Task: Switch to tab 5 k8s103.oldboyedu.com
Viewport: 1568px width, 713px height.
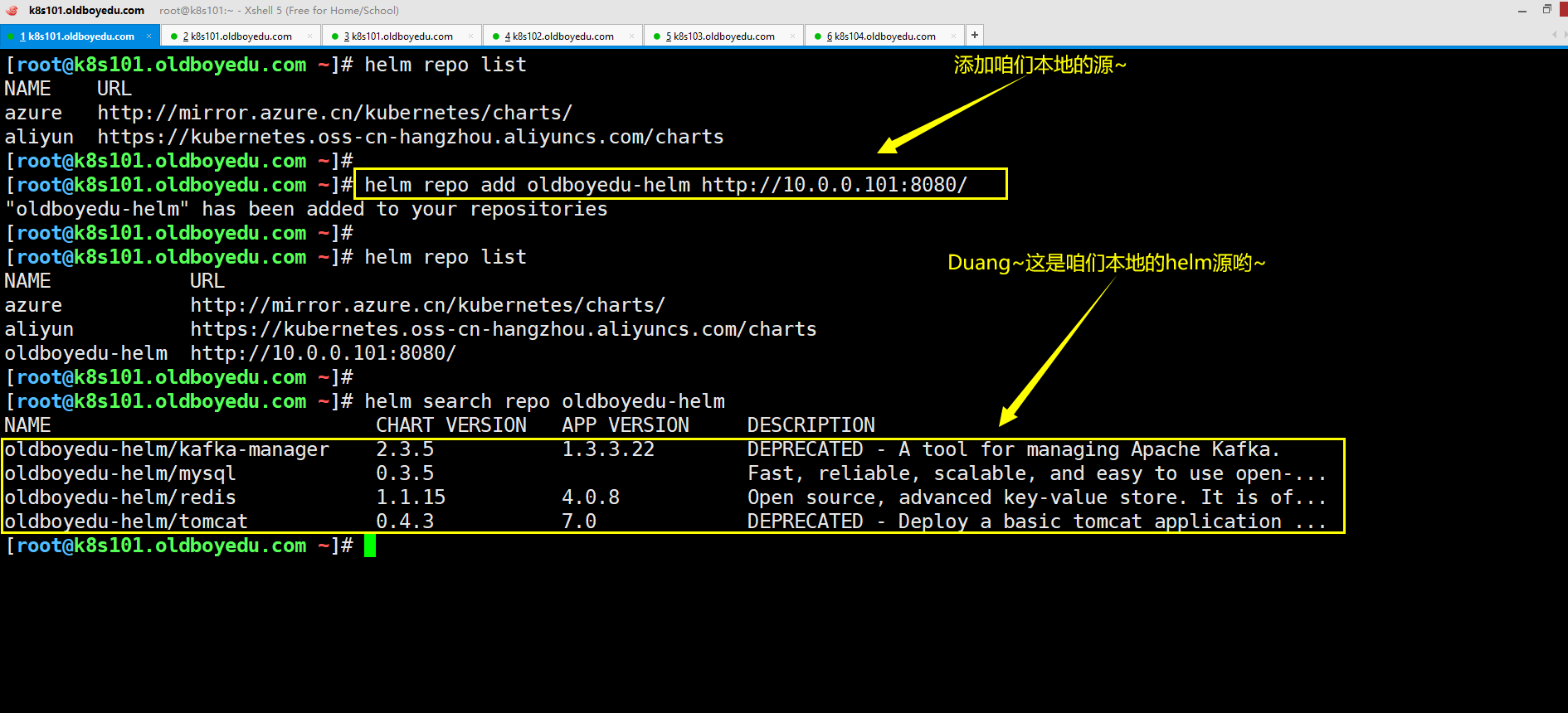Action: coord(720,36)
